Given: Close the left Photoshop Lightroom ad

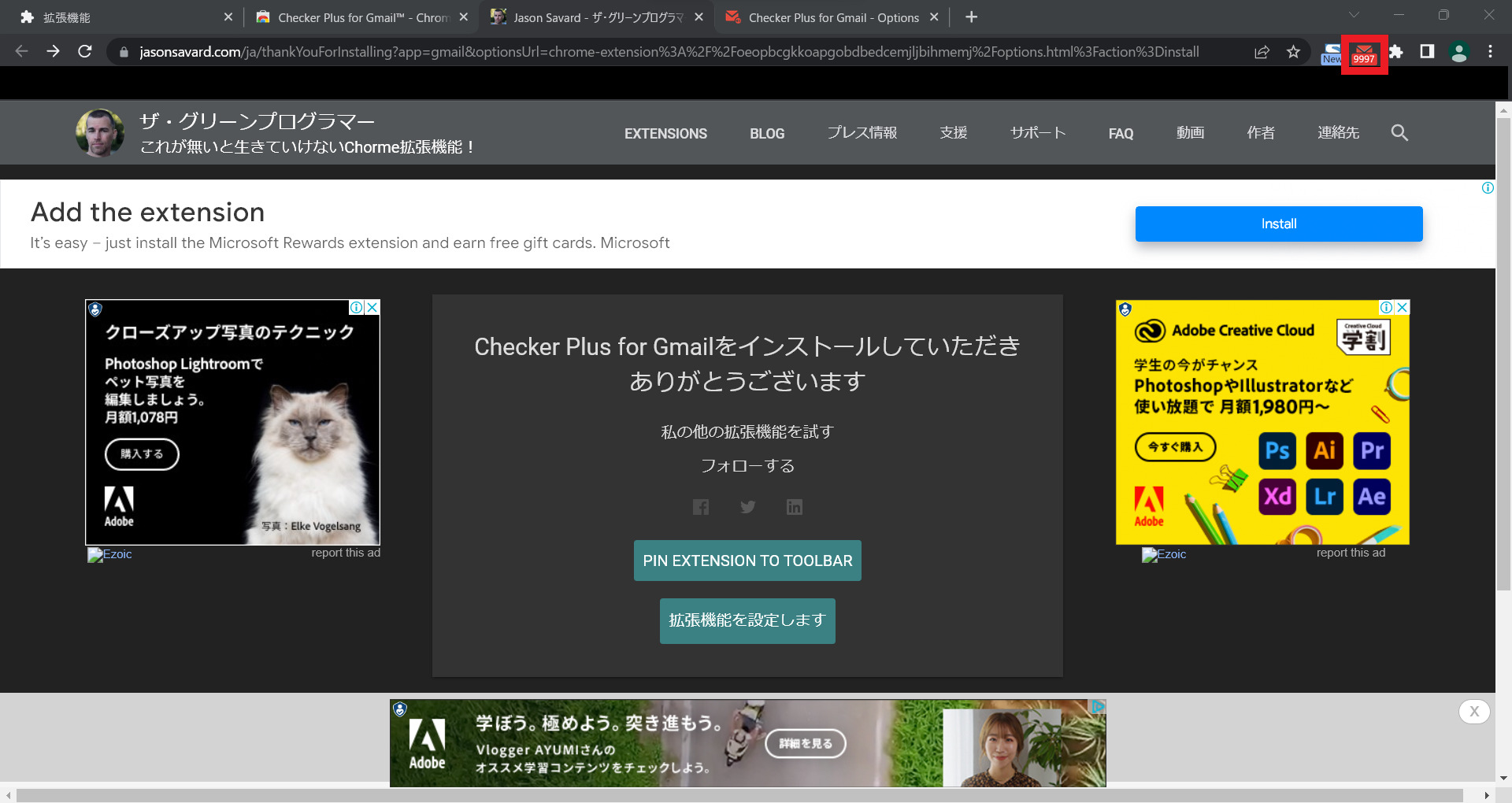Looking at the screenshot, I should 372,307.
